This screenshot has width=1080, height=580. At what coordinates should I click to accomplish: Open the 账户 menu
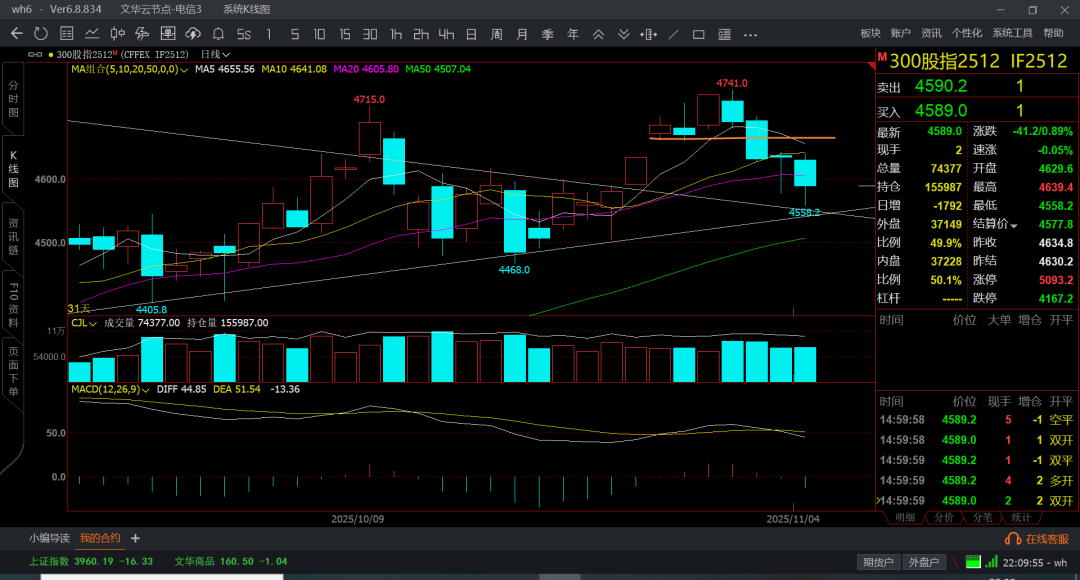click(x=900, y=33)
